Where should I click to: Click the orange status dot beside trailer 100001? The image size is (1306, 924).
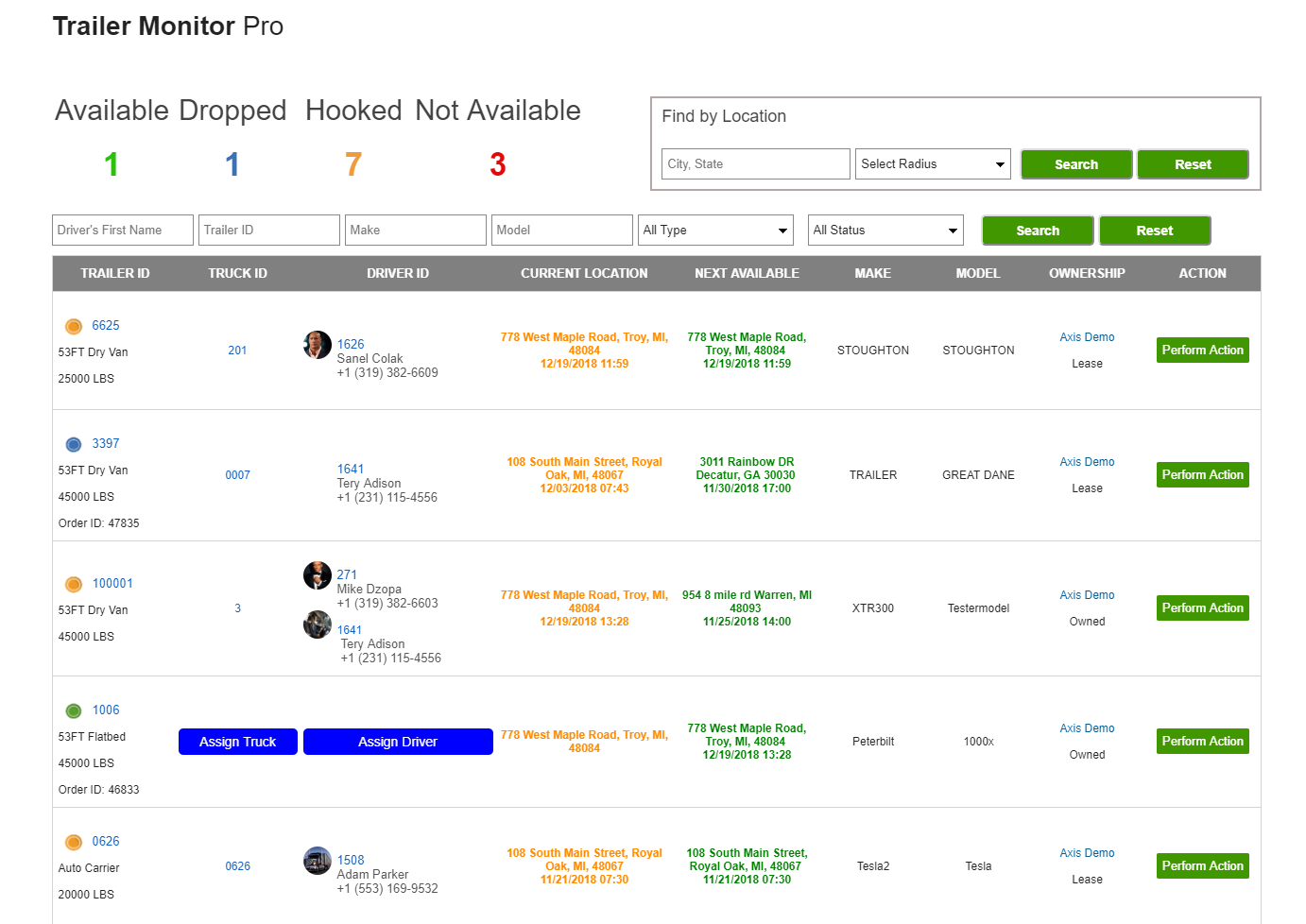73,584
